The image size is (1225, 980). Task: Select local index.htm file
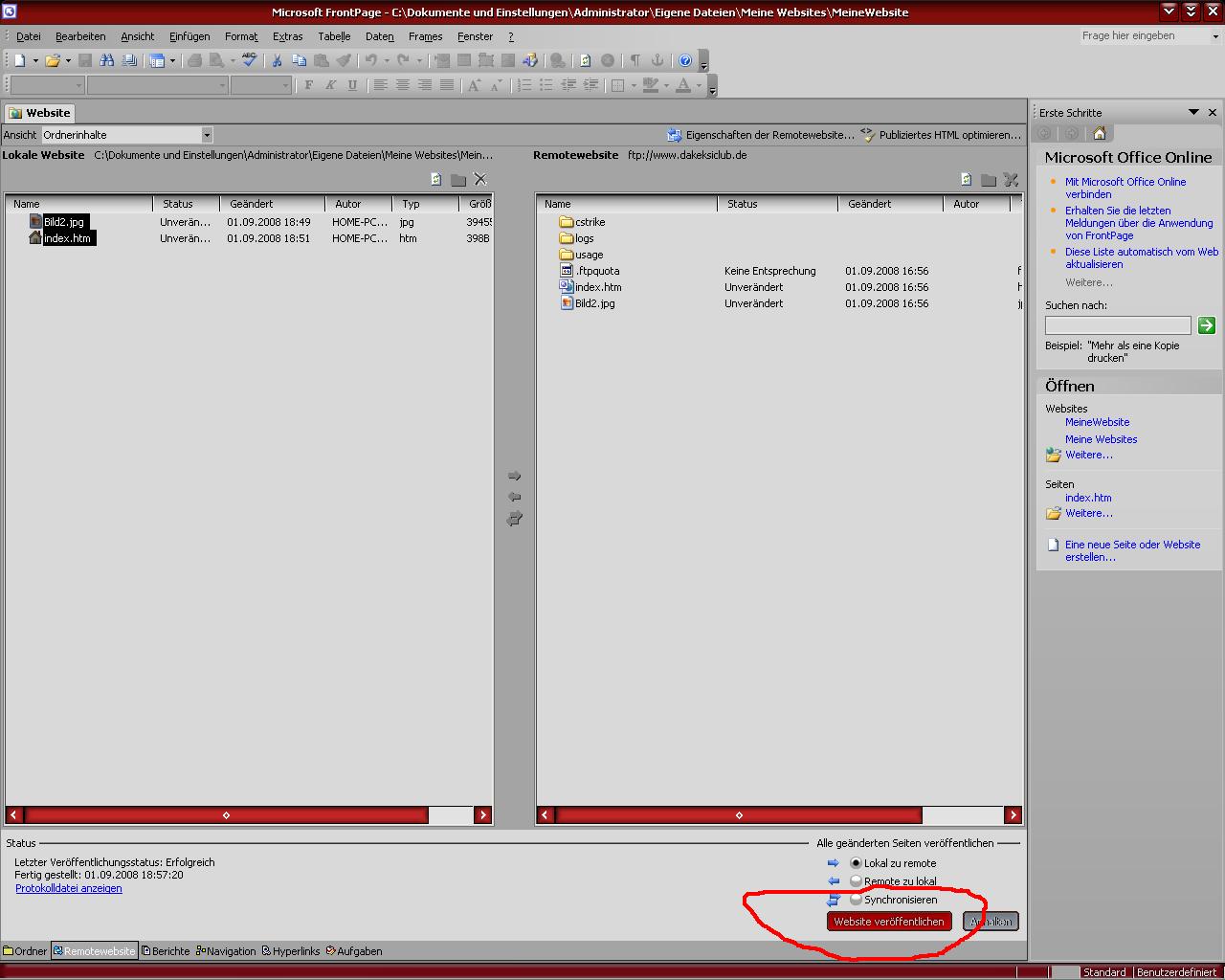coord(61,238)
